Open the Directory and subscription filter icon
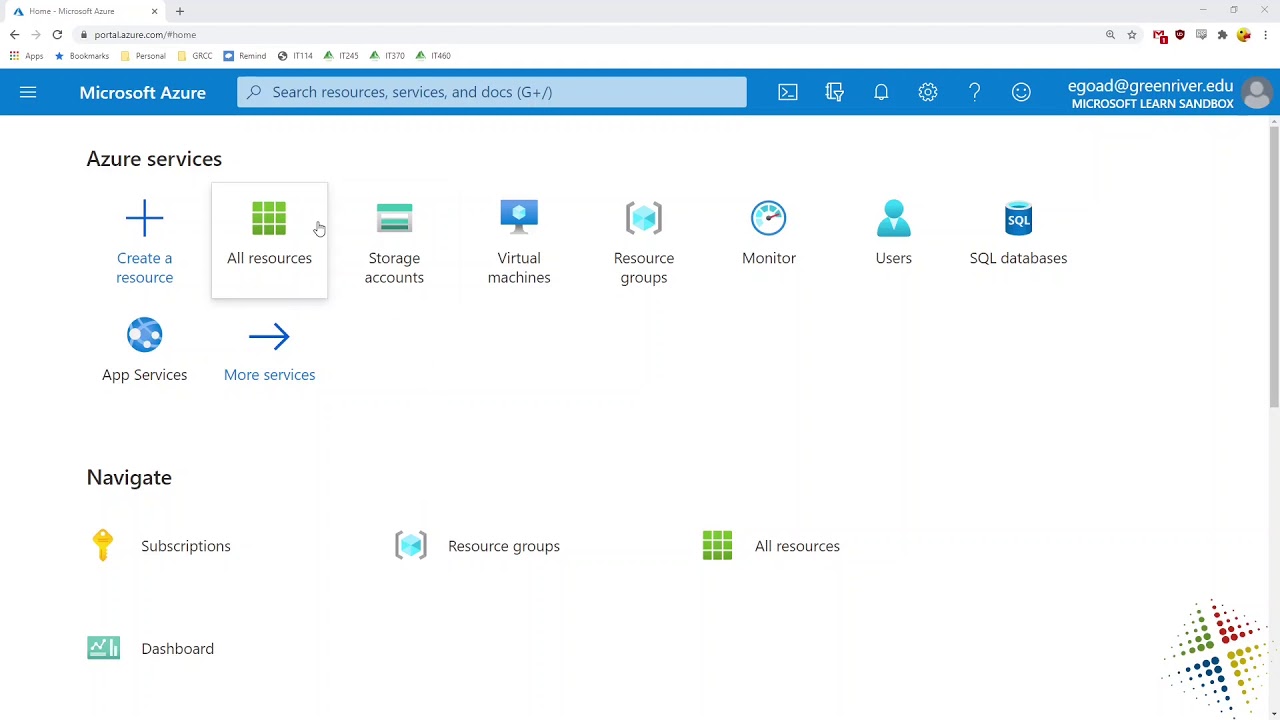 [x=835, y=92]
